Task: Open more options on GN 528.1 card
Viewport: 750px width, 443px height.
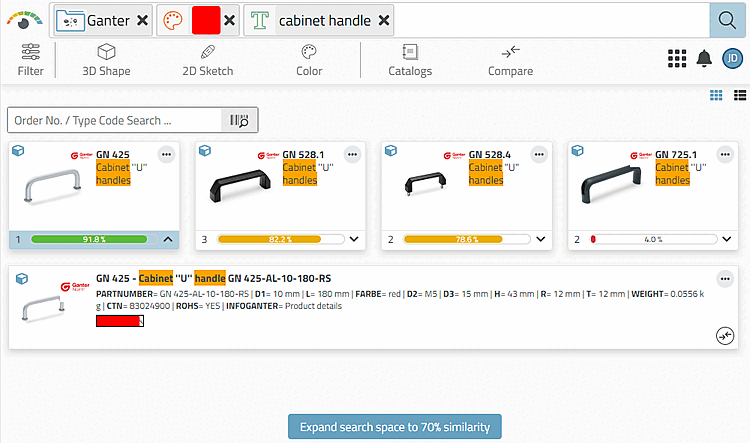Action: pos(353,155)
